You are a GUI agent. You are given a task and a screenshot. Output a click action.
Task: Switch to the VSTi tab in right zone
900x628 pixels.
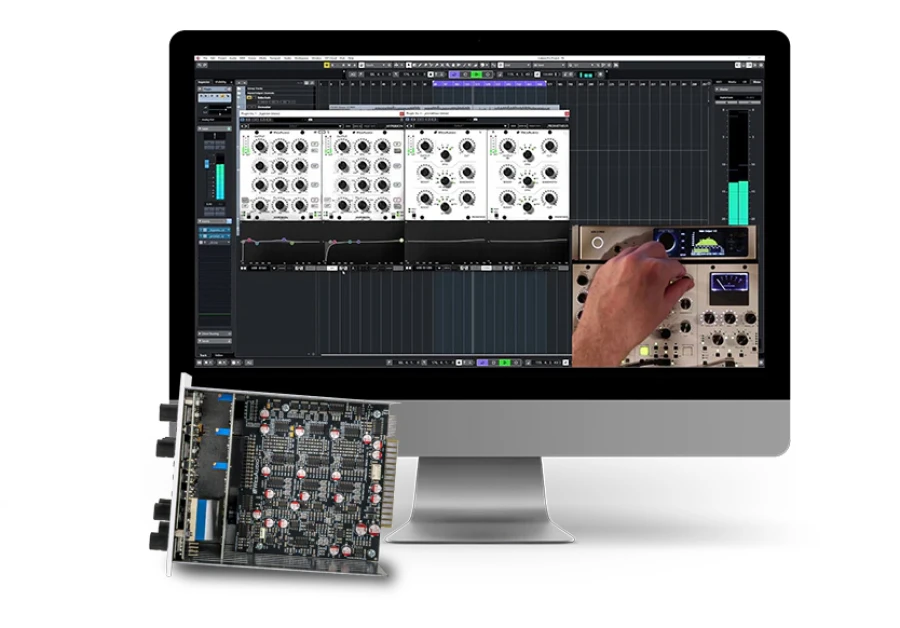click(719, 82)
